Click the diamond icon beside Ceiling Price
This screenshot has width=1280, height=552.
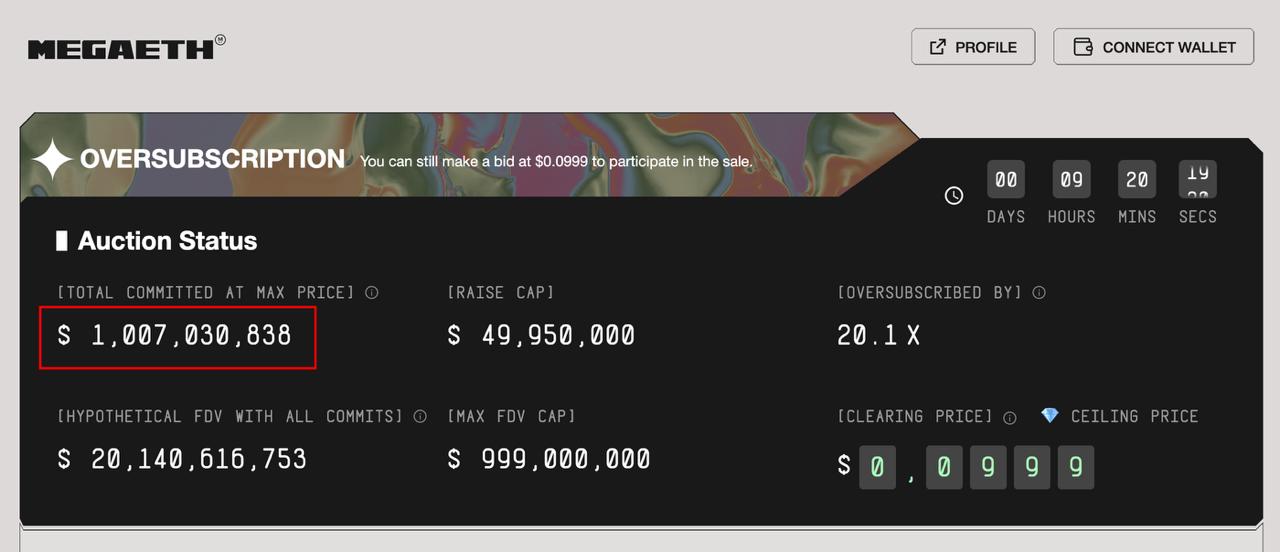click(x=1049, y=416)
